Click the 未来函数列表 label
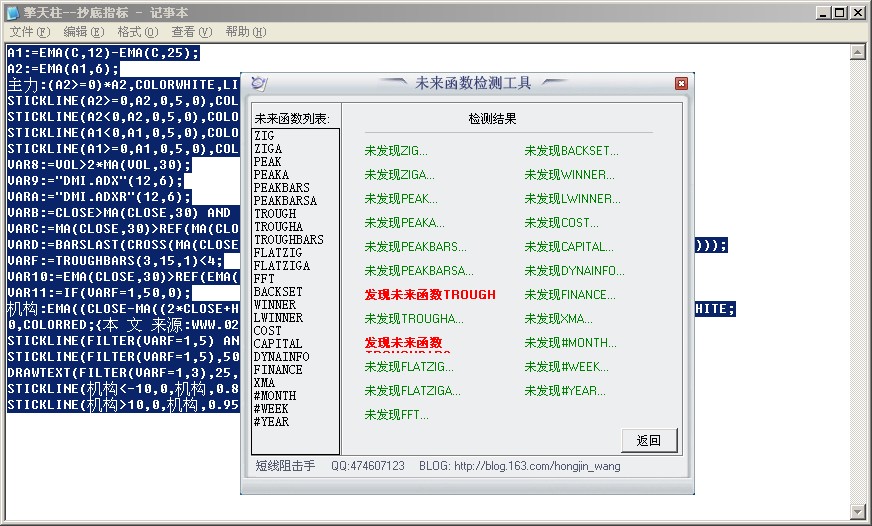 tap(292, 118)
